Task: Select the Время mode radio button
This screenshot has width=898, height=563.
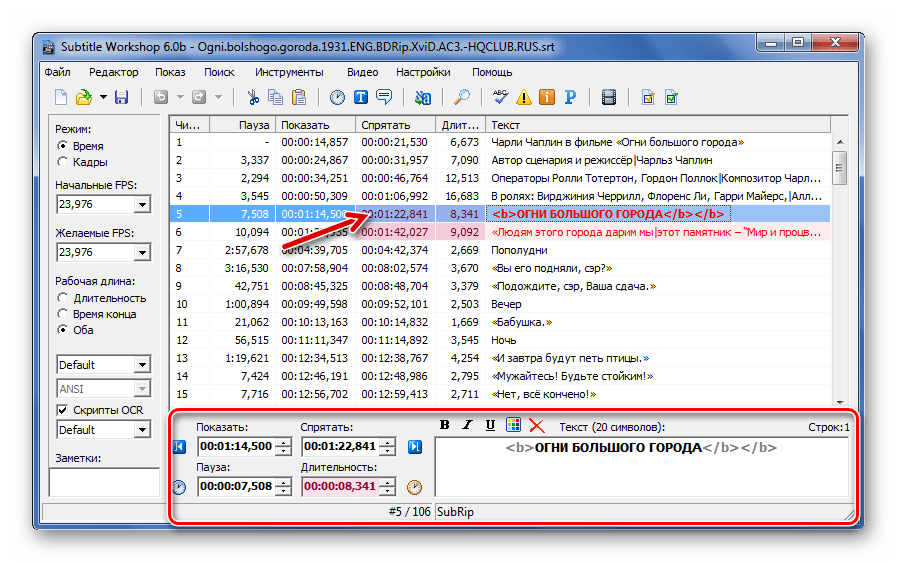Action: 63,146
